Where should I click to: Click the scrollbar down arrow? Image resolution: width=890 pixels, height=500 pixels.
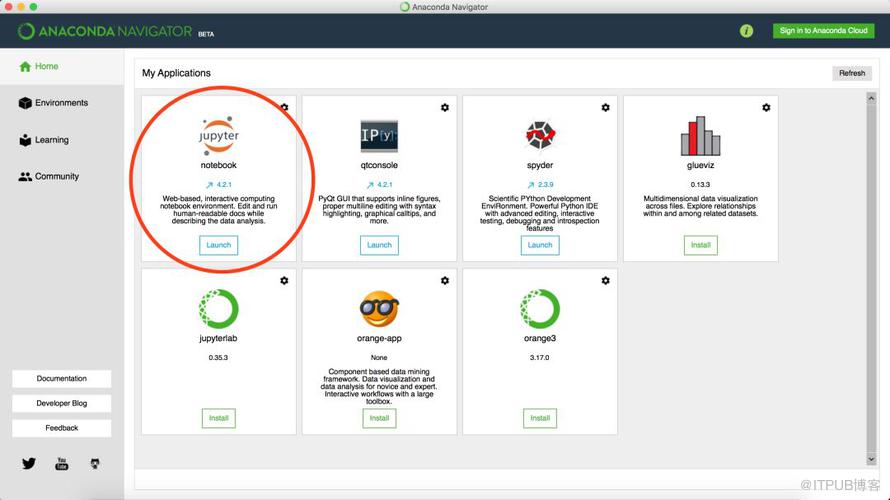(x=871, y=459)
